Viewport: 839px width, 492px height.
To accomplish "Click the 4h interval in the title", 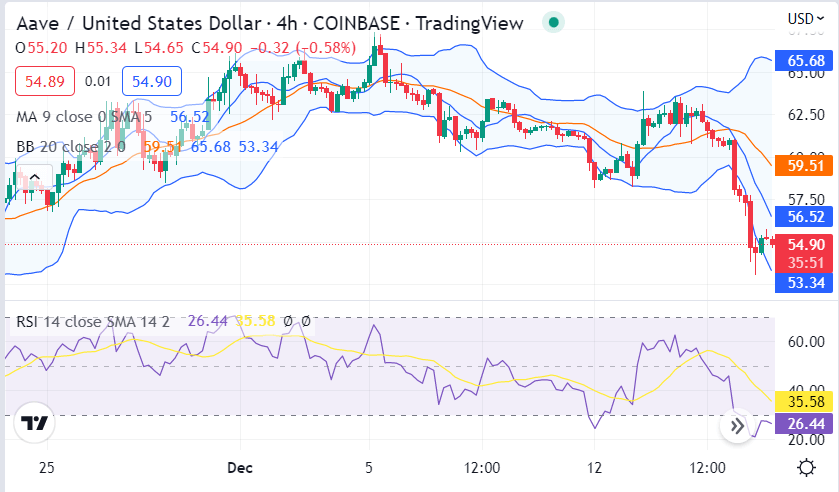I will 287,23.
